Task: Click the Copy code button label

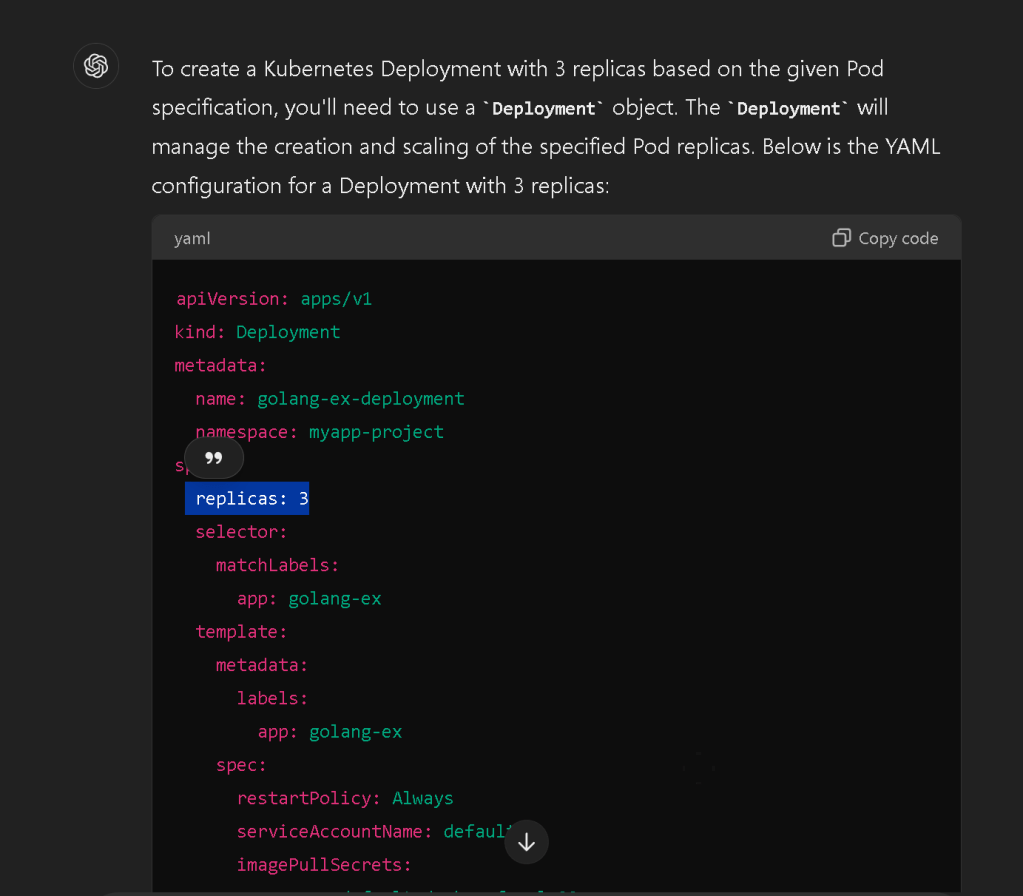Action: pos(898,239)
